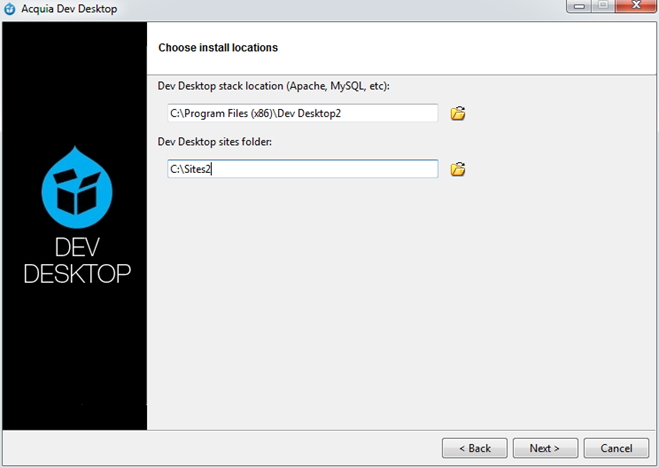Cancel the installer
This screenshot has height=468, width=659.
(x=616, y=448)
